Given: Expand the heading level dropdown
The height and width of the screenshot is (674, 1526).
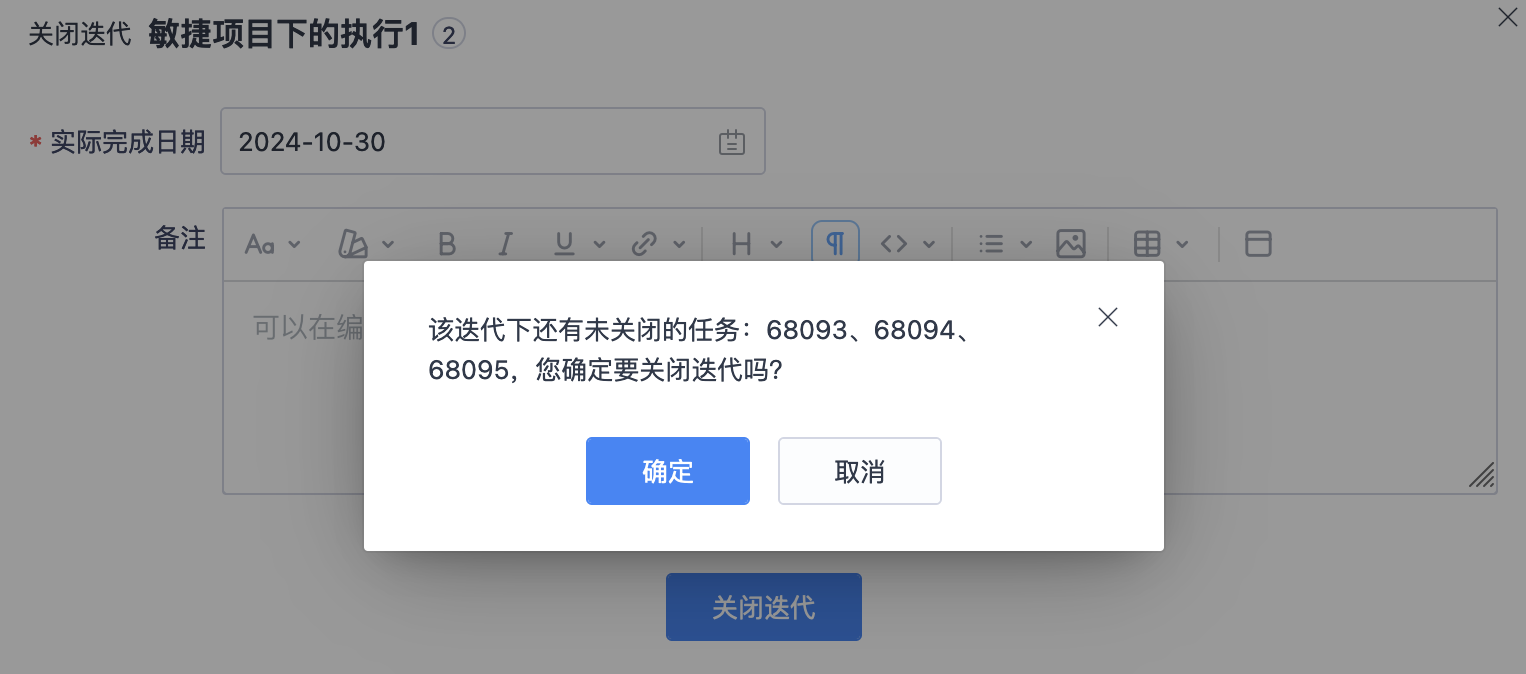Looking at the screenshot, I should [x=776, y=244].
